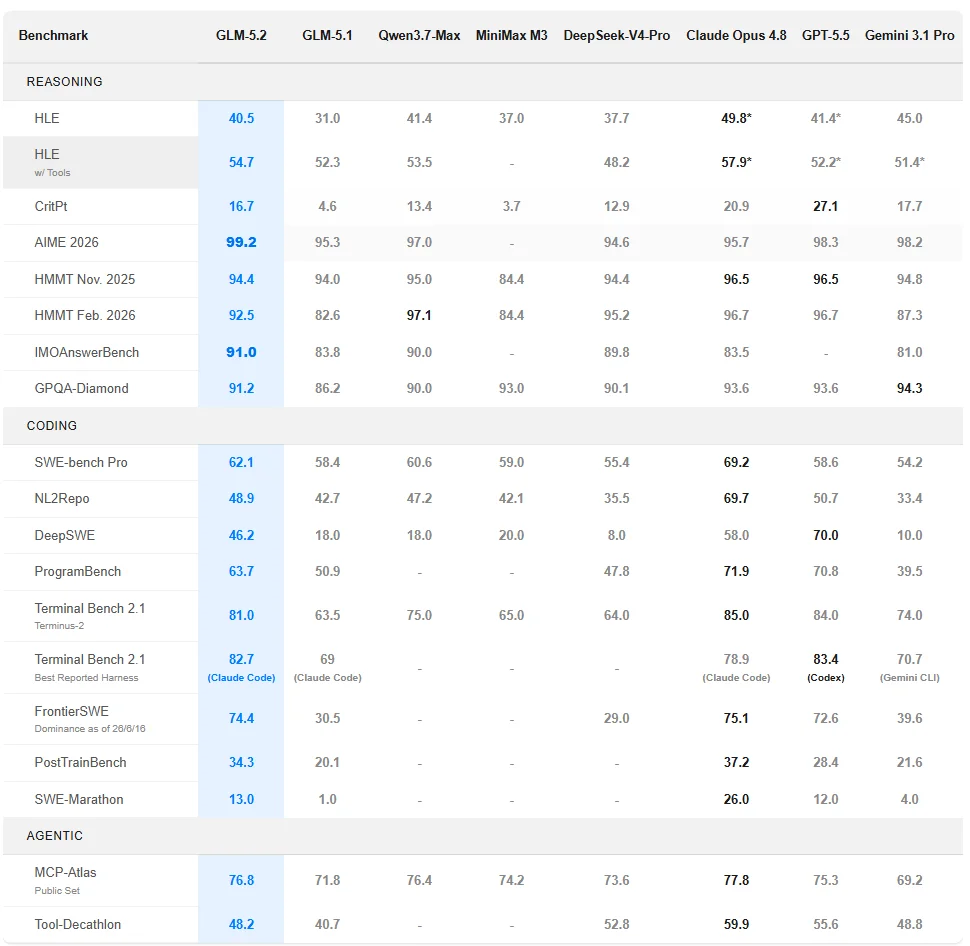The width and height of the screenshot is (970, 946).
Task: Click the DeepSeek-V4-Pro column header
Action: [x=616, y=35]
